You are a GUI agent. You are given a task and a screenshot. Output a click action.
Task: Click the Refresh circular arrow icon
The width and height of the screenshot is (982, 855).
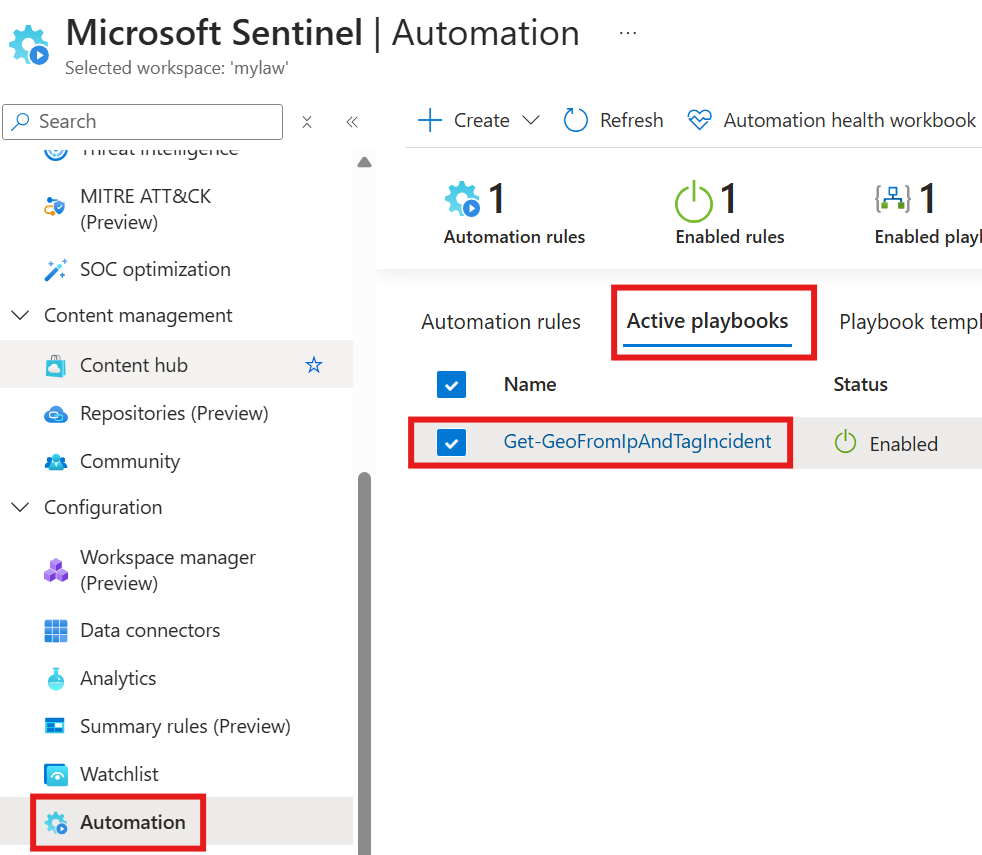pos(575,120)
